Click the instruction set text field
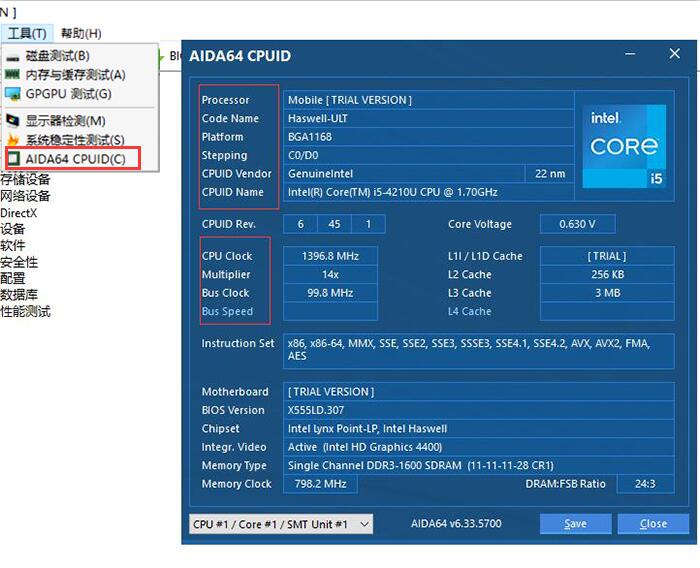Image resolution: width=700 pixels, height=568 pixels. point(479,351)
